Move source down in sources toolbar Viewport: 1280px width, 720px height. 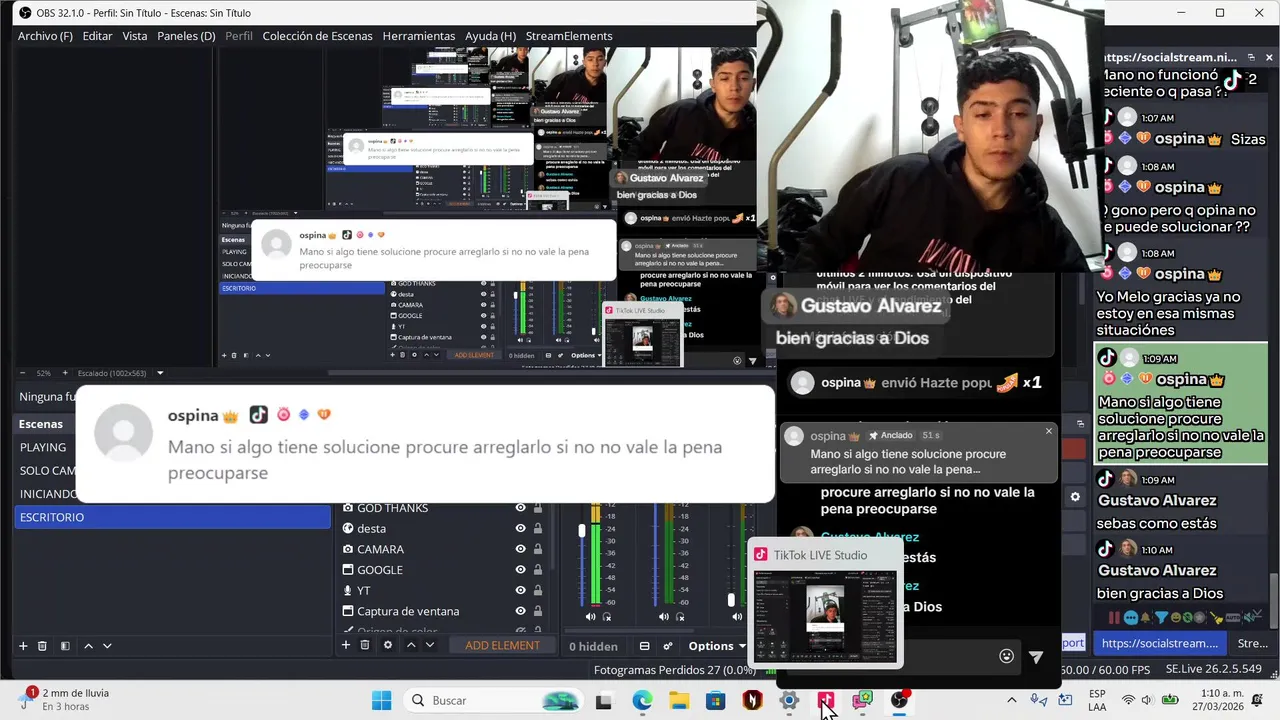[x=430, y=645]
